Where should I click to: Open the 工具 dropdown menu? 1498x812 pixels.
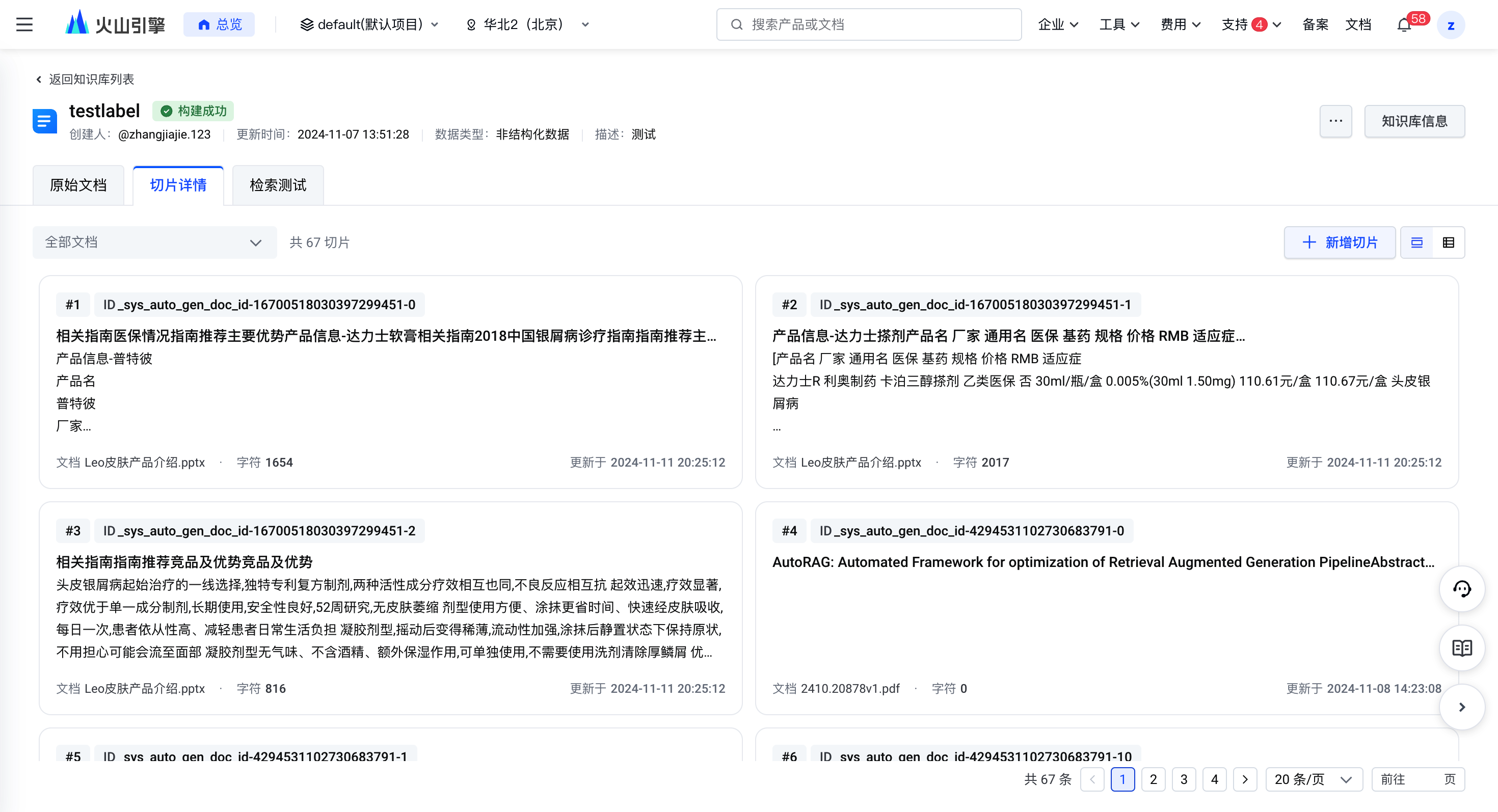(x=1119, y=24)
